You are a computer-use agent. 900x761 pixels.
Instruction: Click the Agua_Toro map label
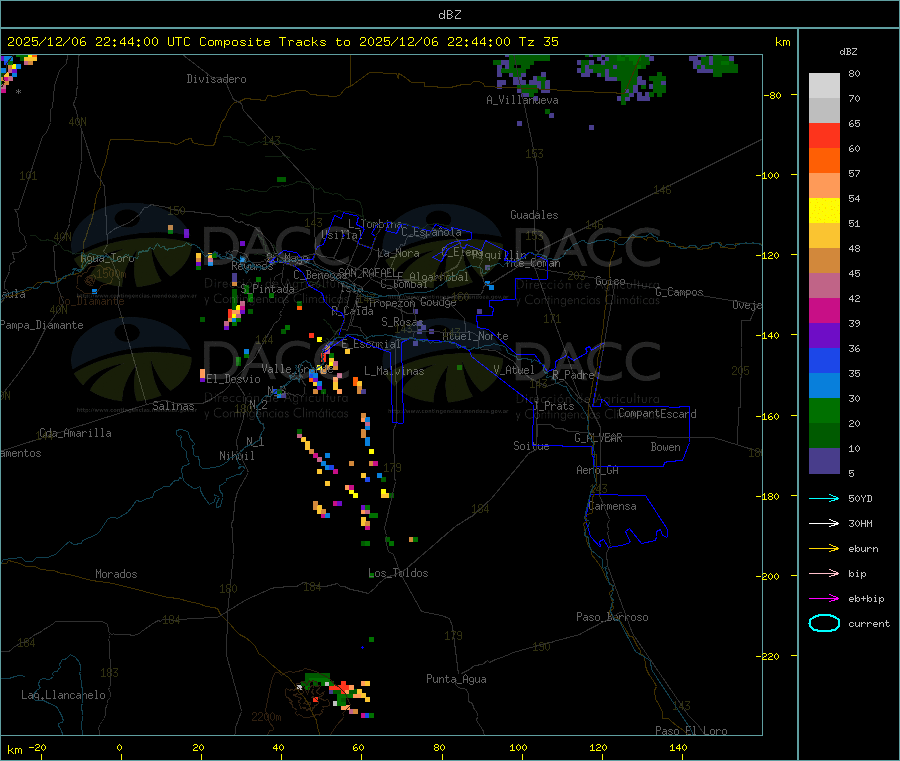pyautogui.click(x=107, y=258)
